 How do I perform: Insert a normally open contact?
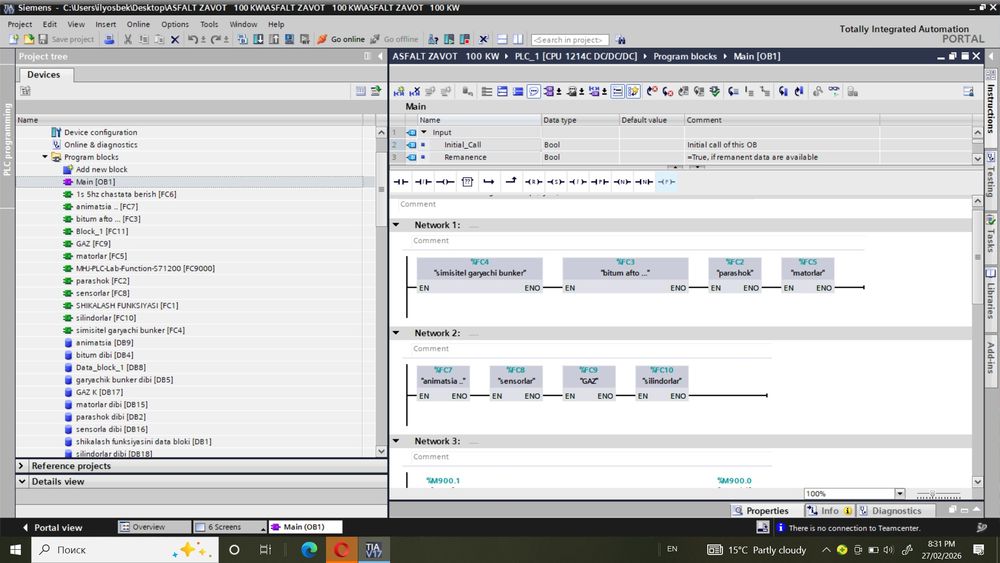[x=401, y=182]
